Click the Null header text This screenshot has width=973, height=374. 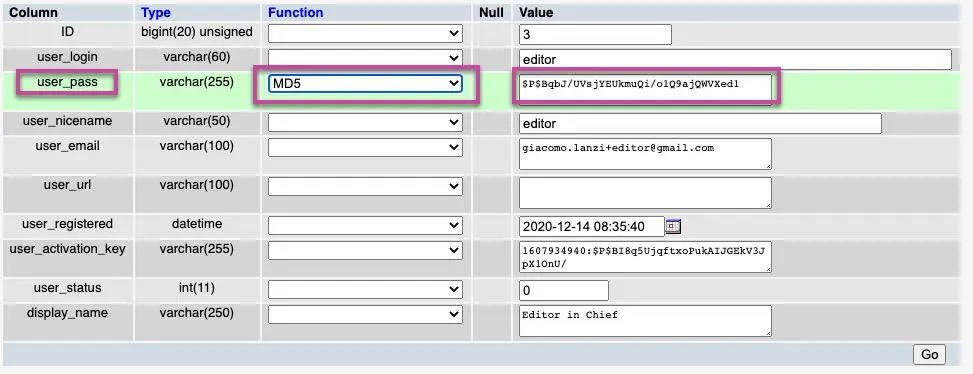click(x=491, y=12)
